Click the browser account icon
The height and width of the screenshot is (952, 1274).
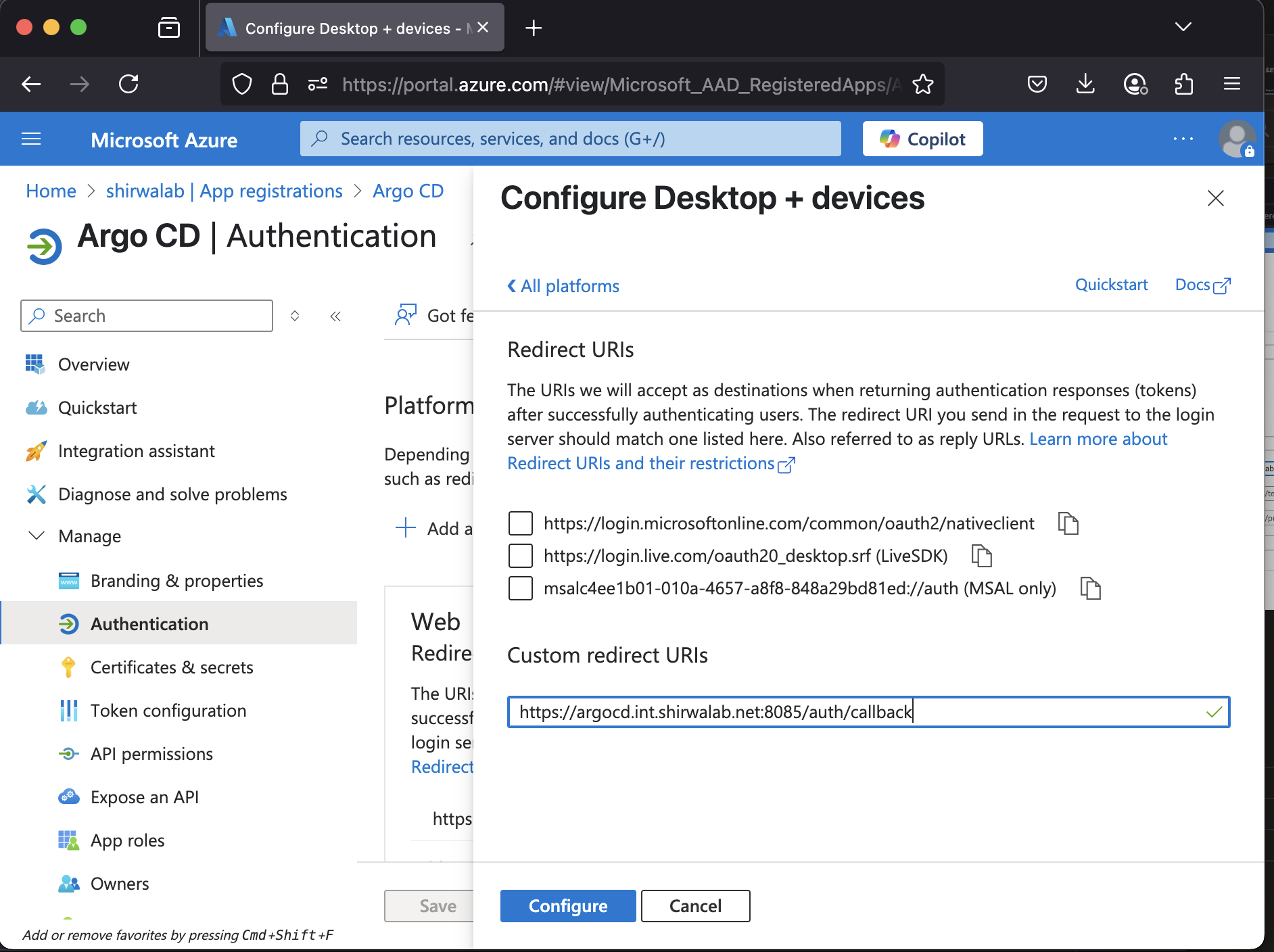tap(1135, 84)
